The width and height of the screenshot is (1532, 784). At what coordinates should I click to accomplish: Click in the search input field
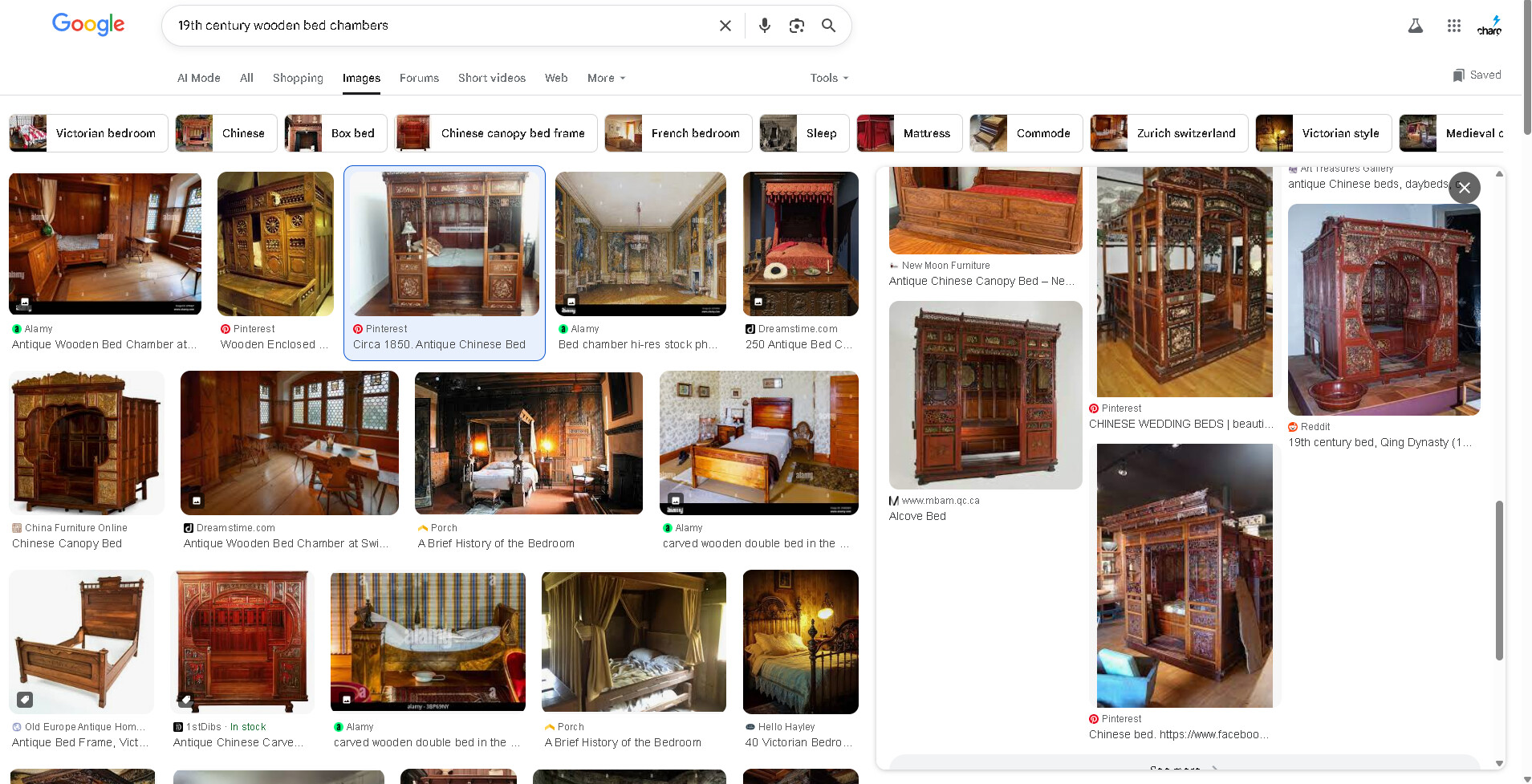(441, 26)
